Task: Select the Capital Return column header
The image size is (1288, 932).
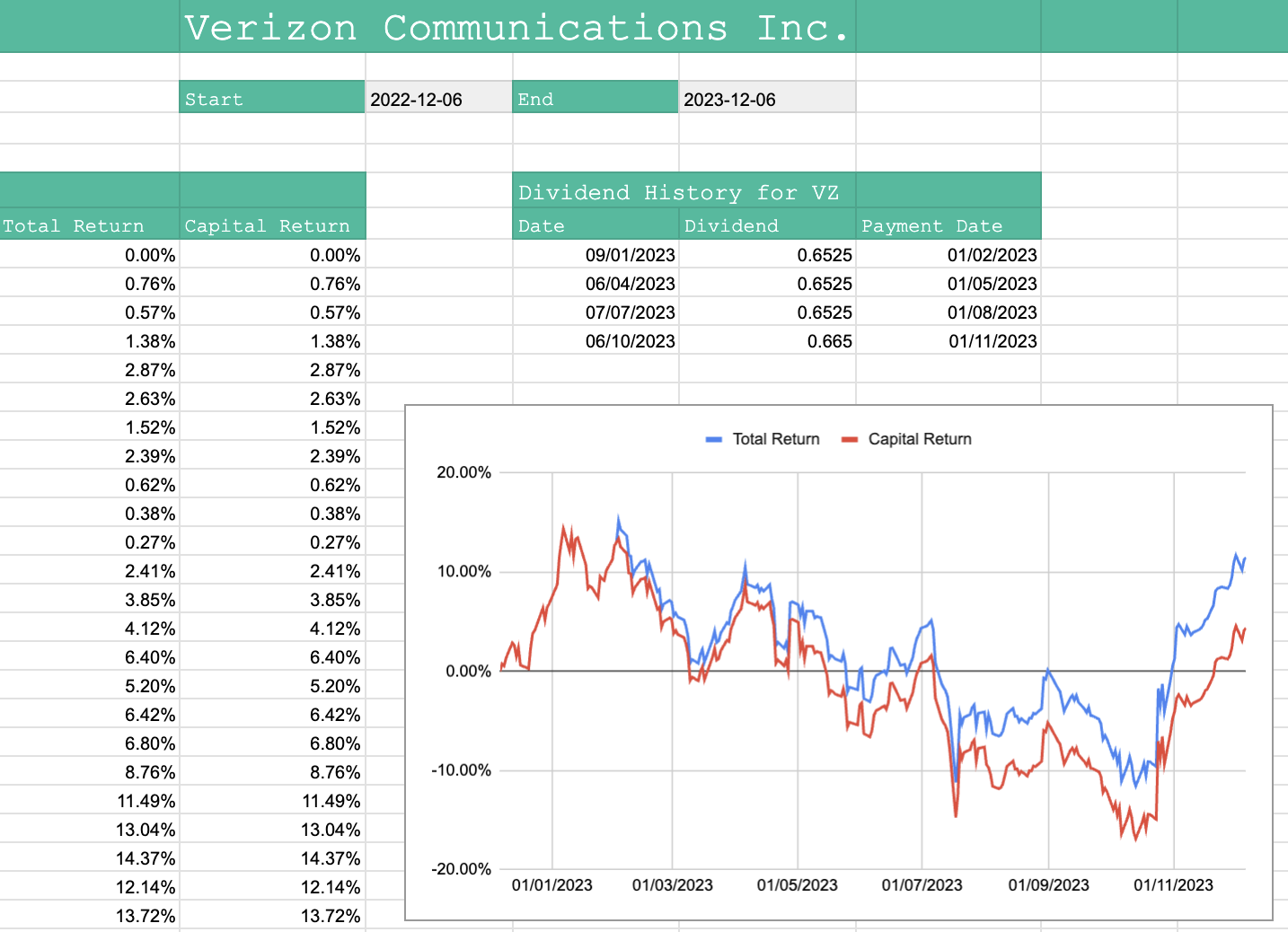Action: (271, 226)
